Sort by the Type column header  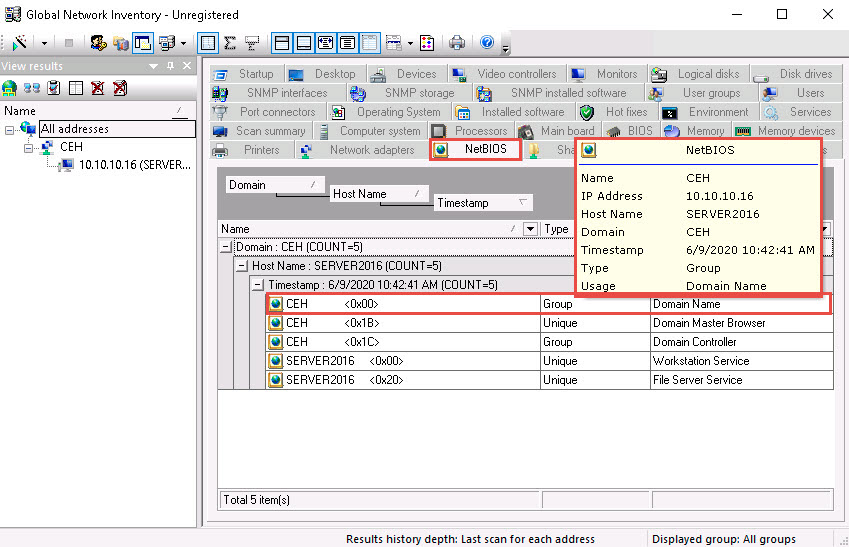(557, 229)
